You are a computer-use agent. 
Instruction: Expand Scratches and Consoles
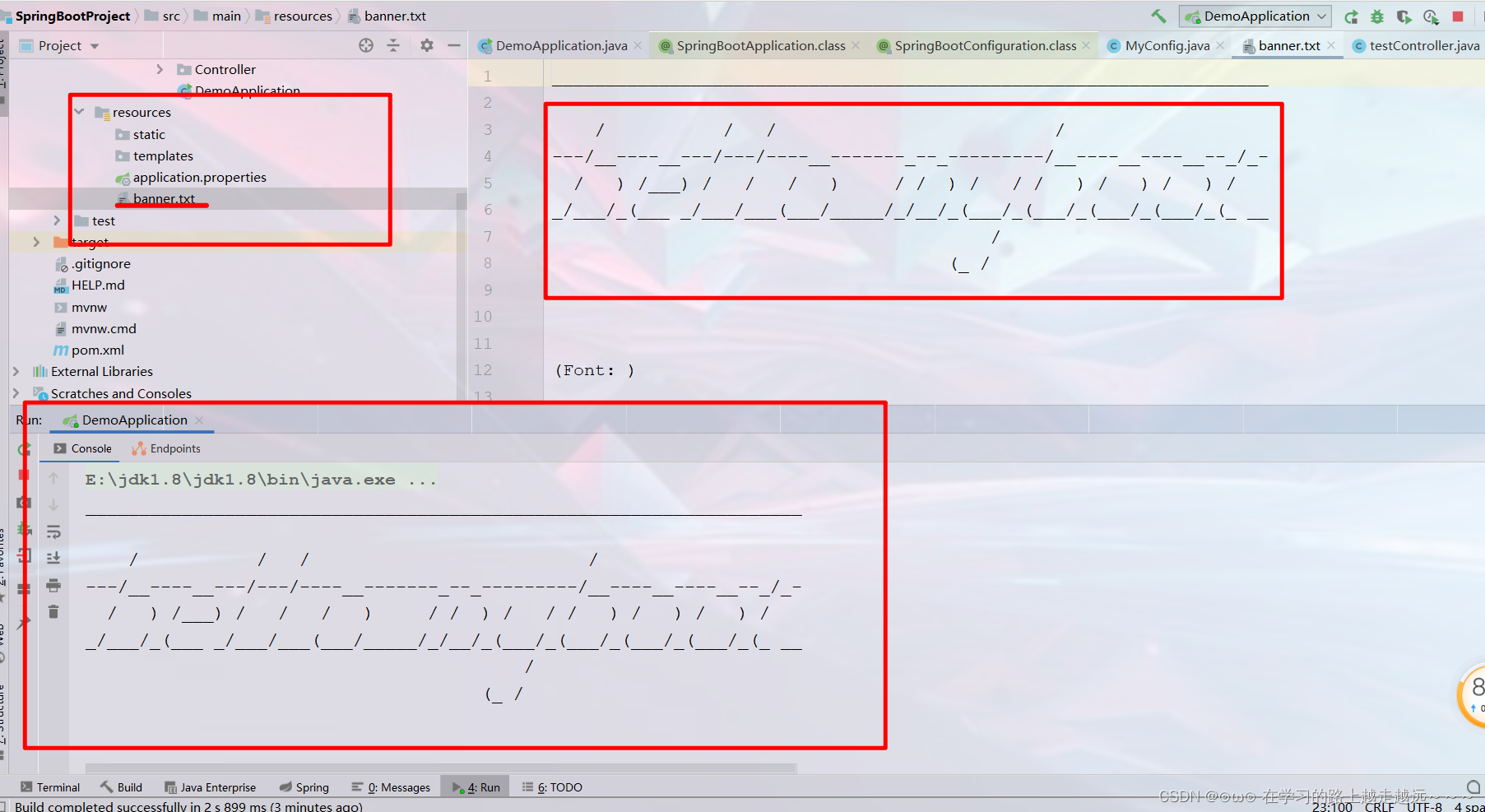[16, 393]
